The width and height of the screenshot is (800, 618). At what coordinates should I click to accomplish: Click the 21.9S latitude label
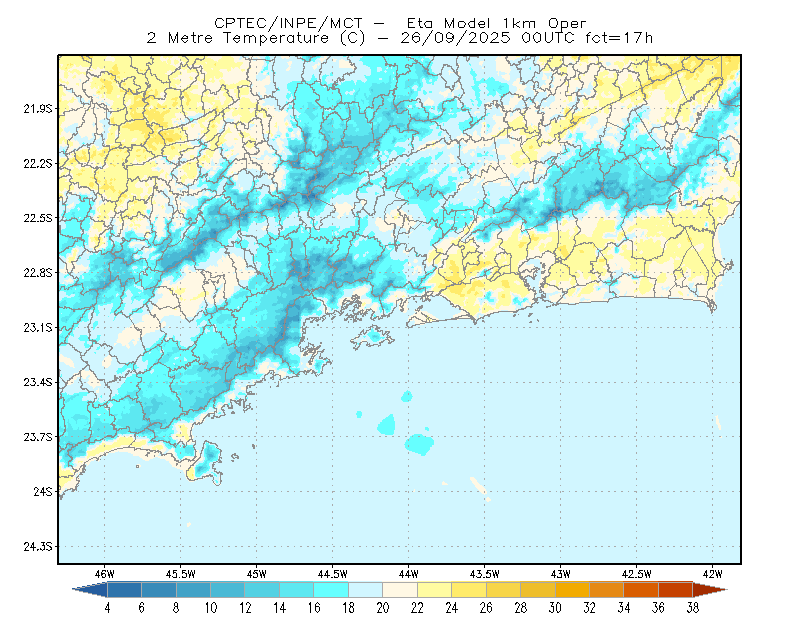tap(37, 108)
